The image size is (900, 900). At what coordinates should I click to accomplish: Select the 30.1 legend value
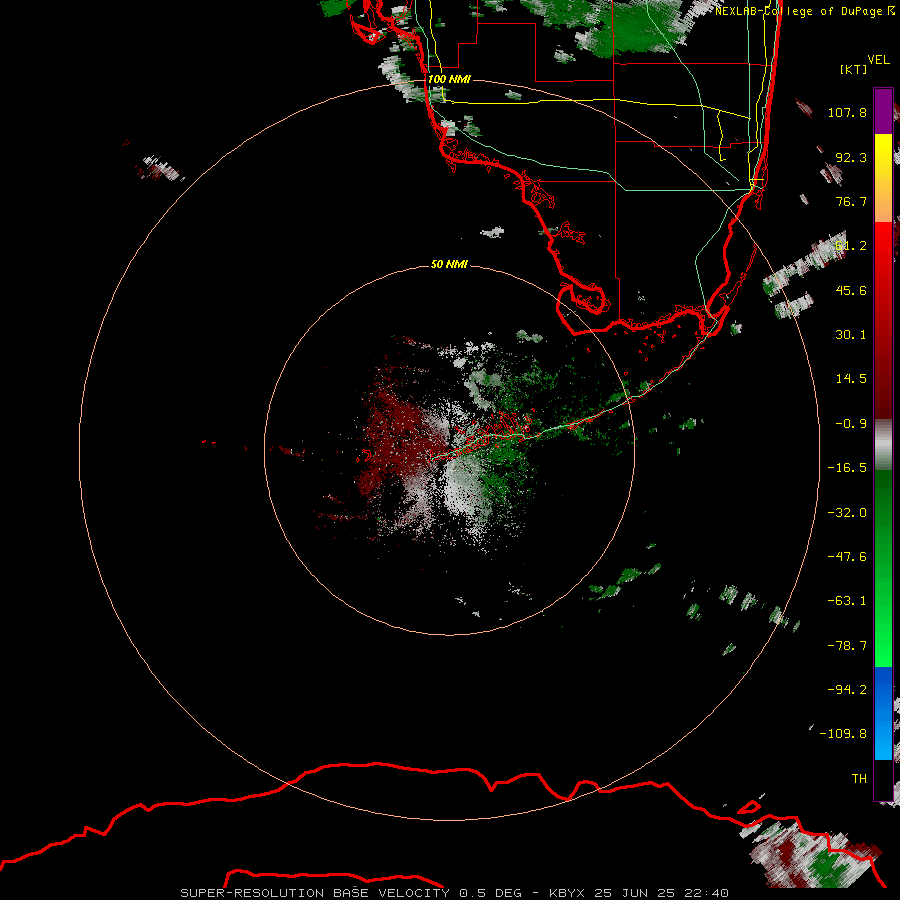[x=851, y=335]
